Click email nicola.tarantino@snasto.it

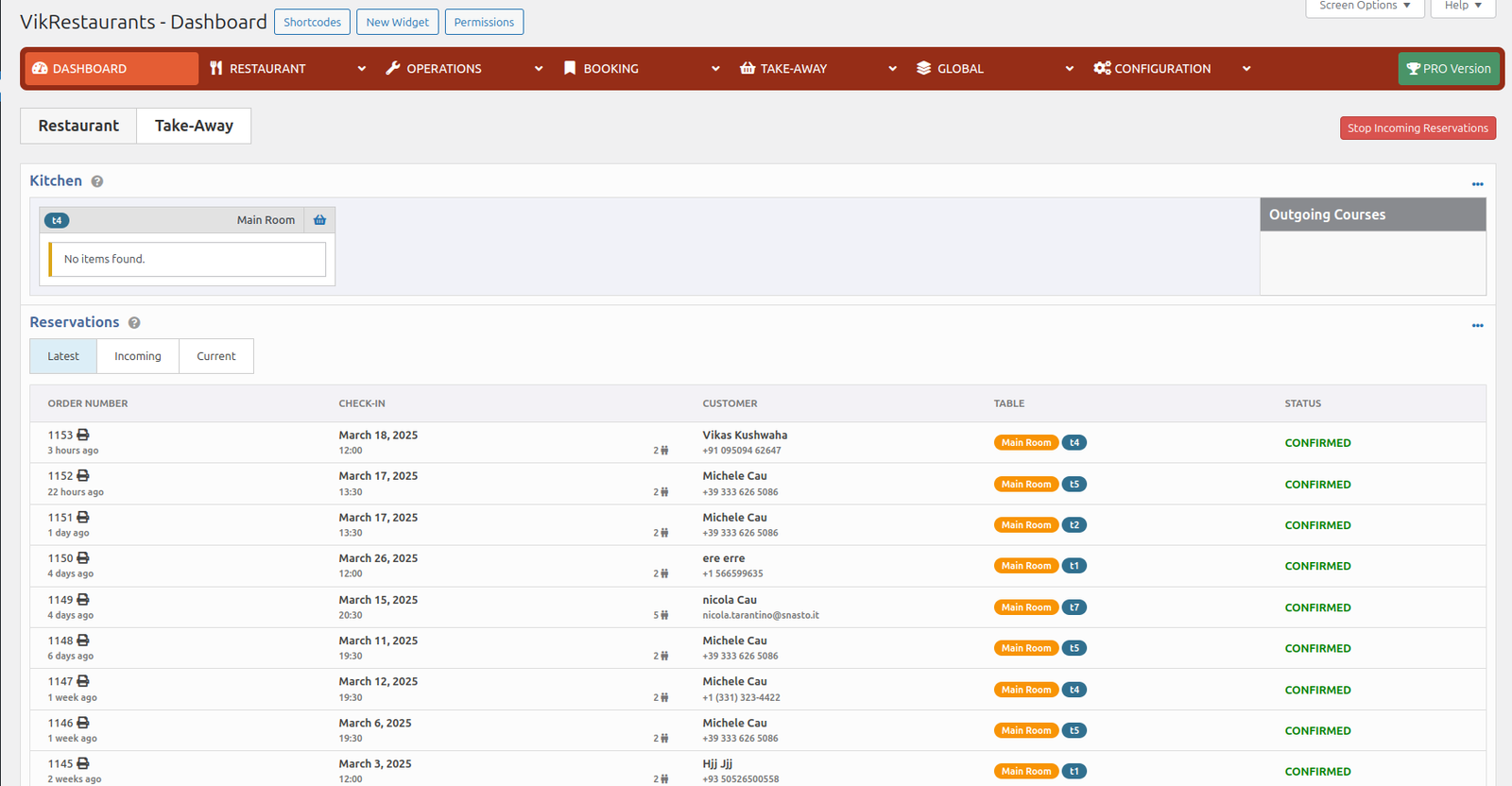[761, 615]
